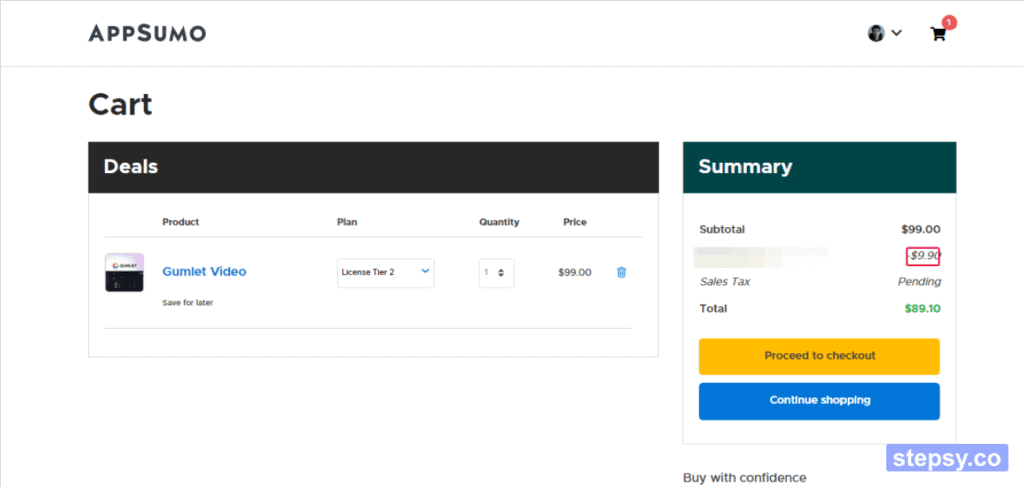This screenshot has height=487, width=1024.
Task: Click Proceed to checkout button
Action: point(819,356)
